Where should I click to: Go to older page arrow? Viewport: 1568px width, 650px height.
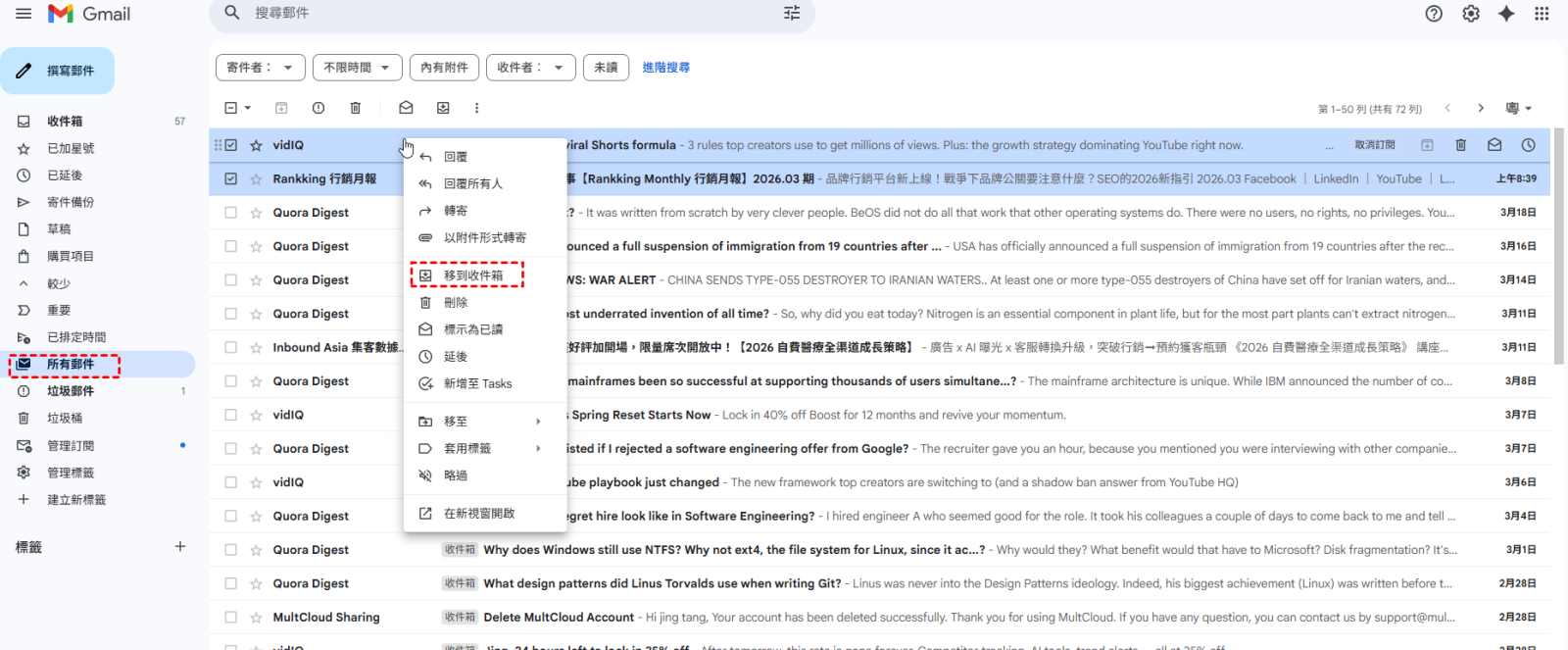tap(1481, 108)
